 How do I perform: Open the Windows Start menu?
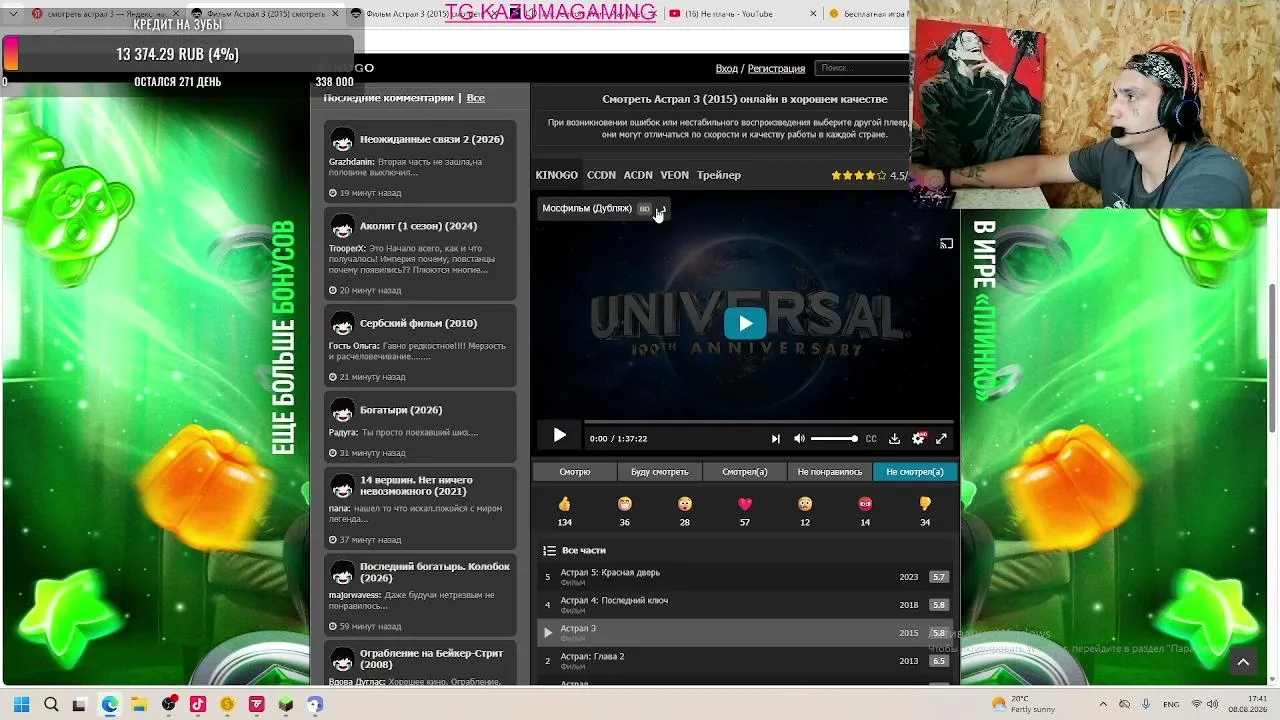pos(21,705)
